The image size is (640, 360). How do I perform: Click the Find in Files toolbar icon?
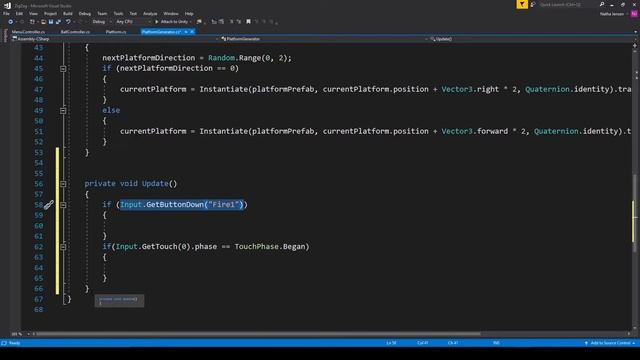(199, 22)
